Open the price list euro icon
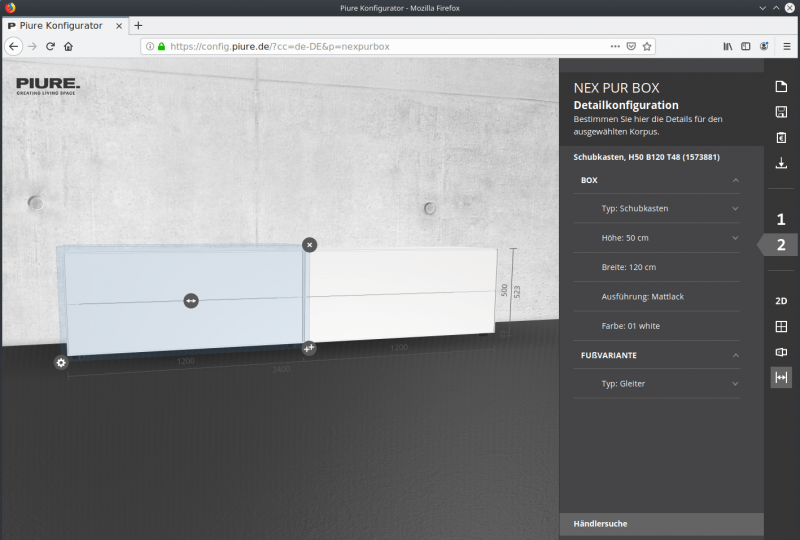The width and height of the screenshot is (800, 540). (781, 137)
